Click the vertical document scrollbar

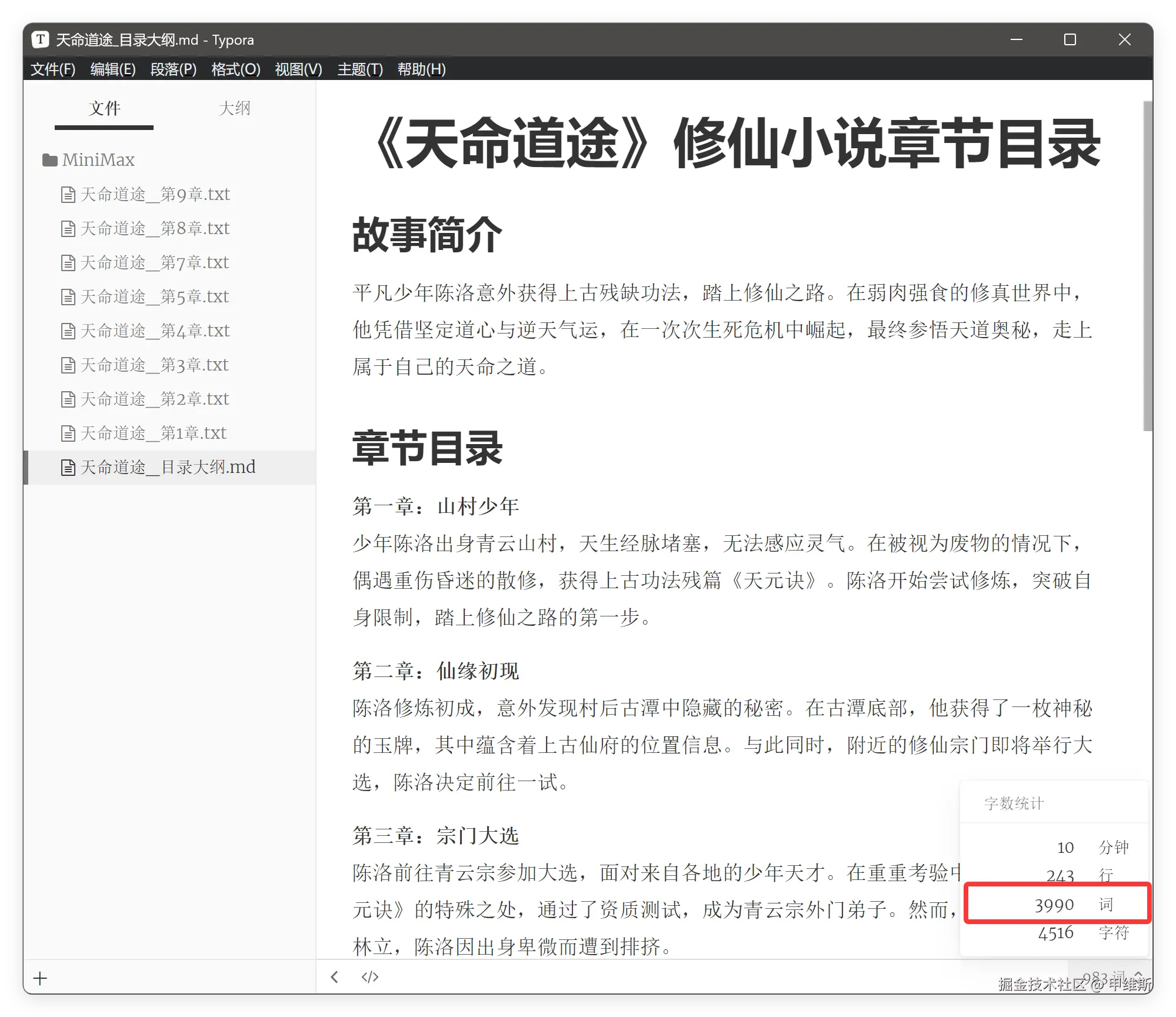1147,265
